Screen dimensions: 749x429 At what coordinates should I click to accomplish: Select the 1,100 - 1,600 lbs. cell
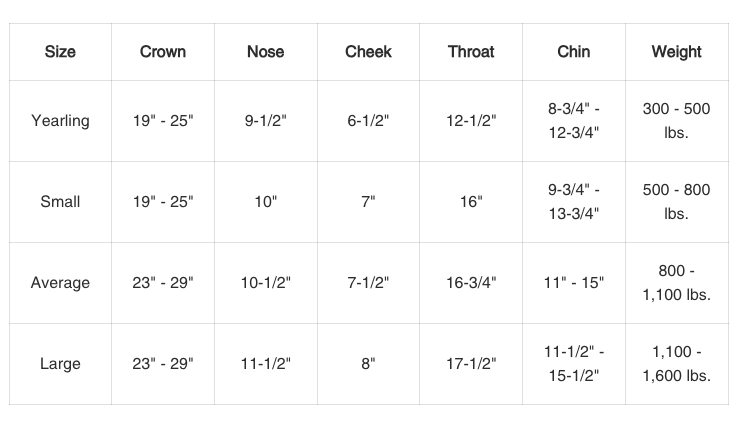click(x=677, y=364)
